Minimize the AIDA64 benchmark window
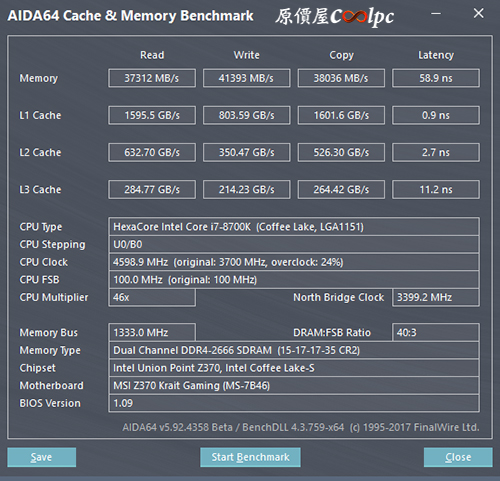 point(436,14)
